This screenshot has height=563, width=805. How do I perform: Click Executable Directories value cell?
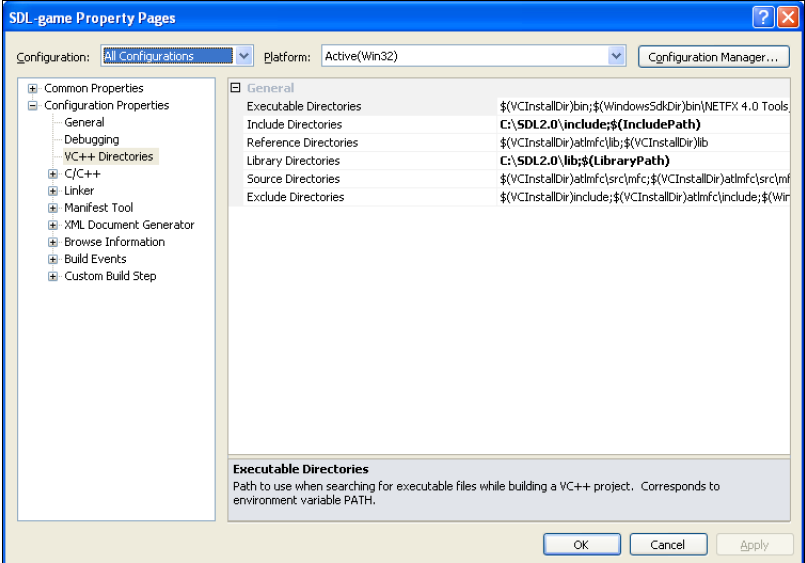(x=644, y=106)
